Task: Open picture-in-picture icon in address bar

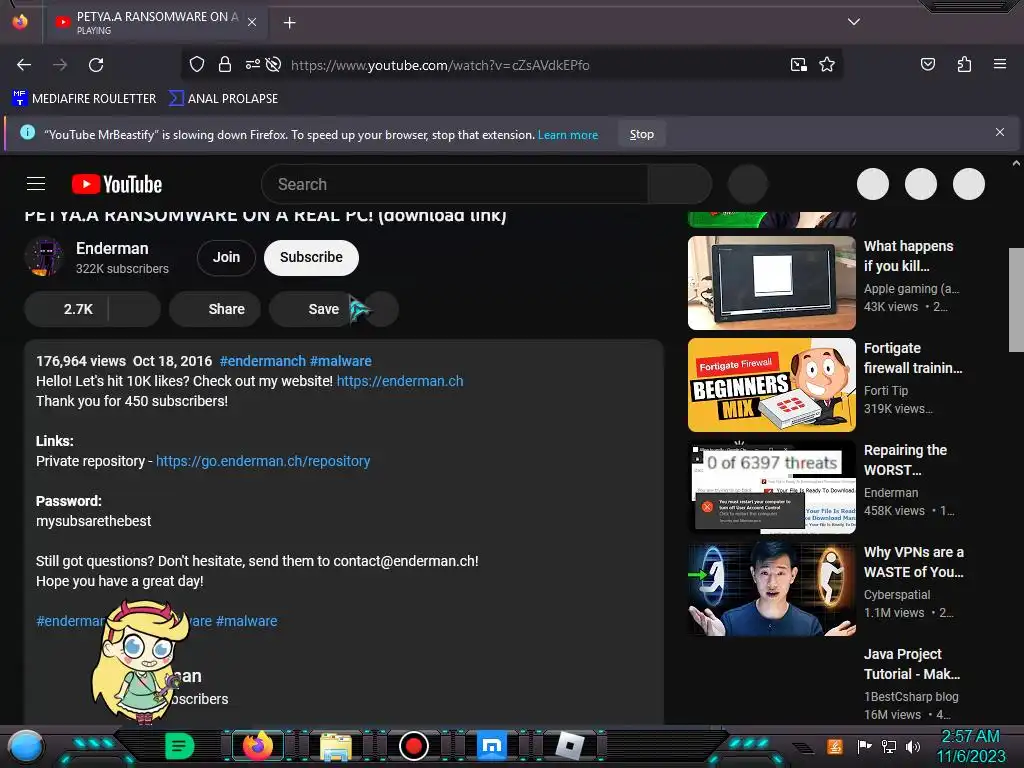Action: (799, 64)
